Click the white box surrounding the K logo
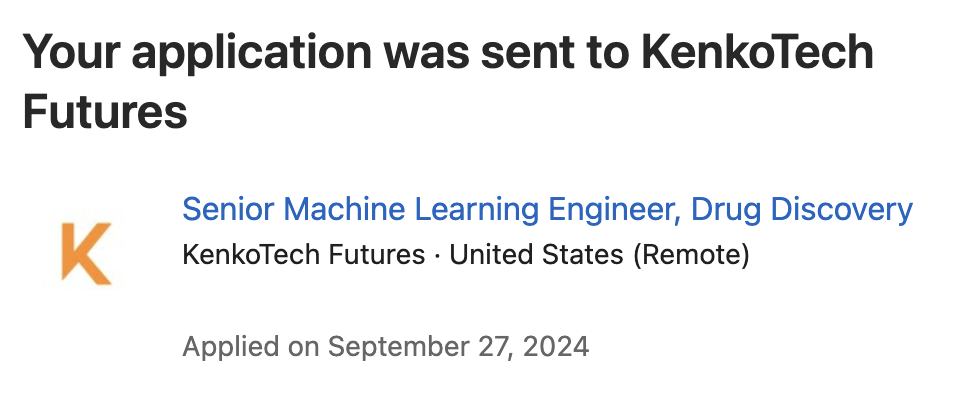The image size is (978, 410). point(86,252)
